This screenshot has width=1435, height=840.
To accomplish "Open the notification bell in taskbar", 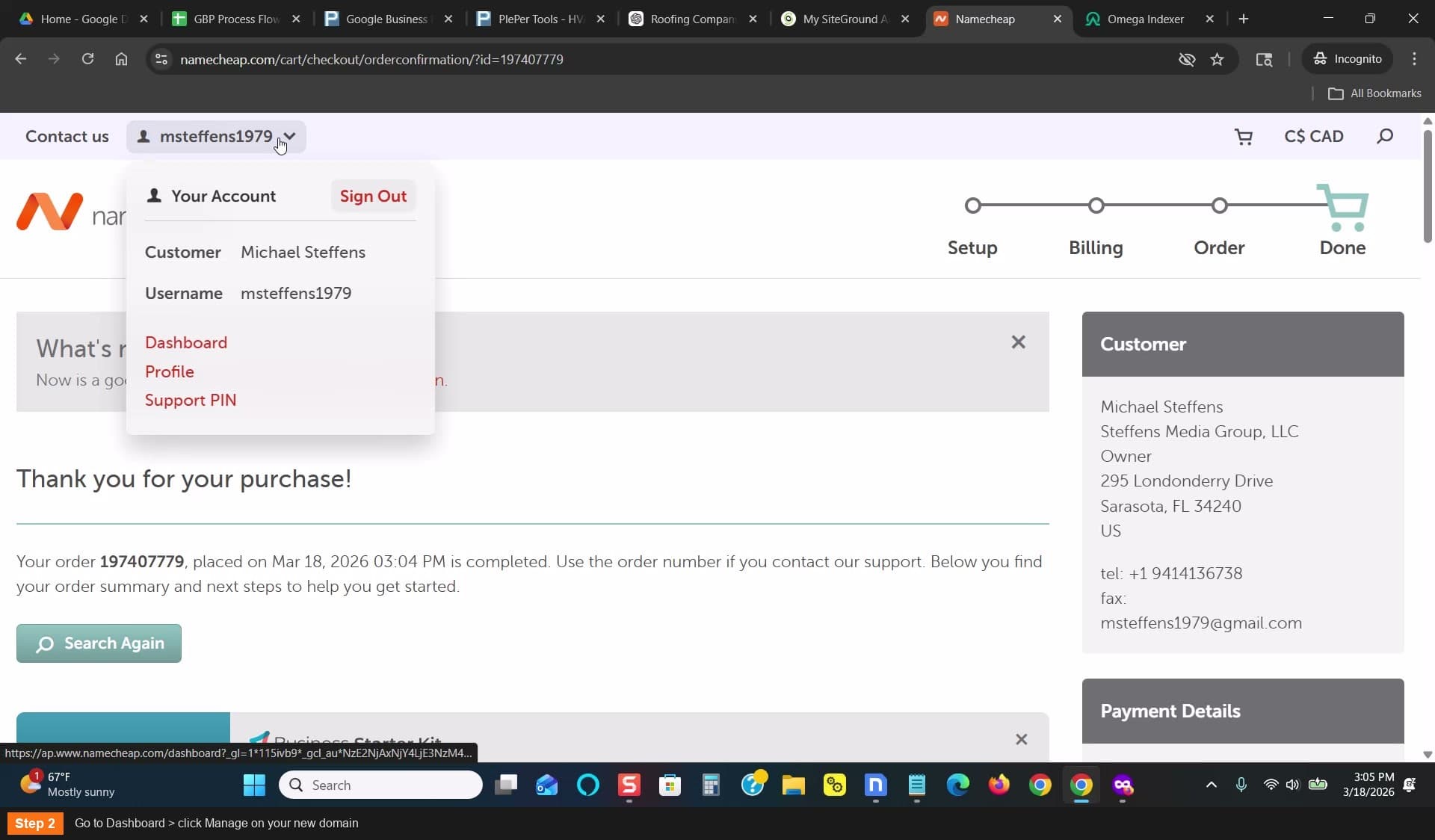I will point(1410,785).
